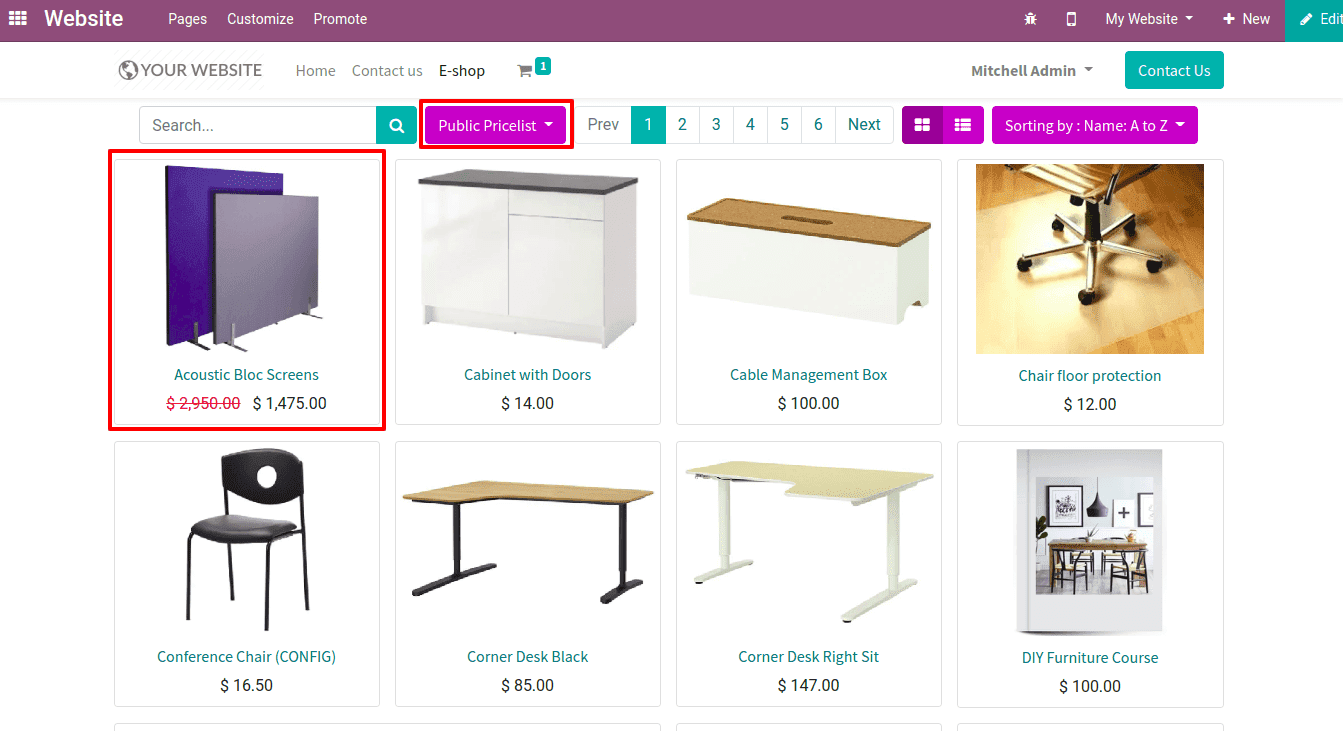Open the Customize menu

260,19
